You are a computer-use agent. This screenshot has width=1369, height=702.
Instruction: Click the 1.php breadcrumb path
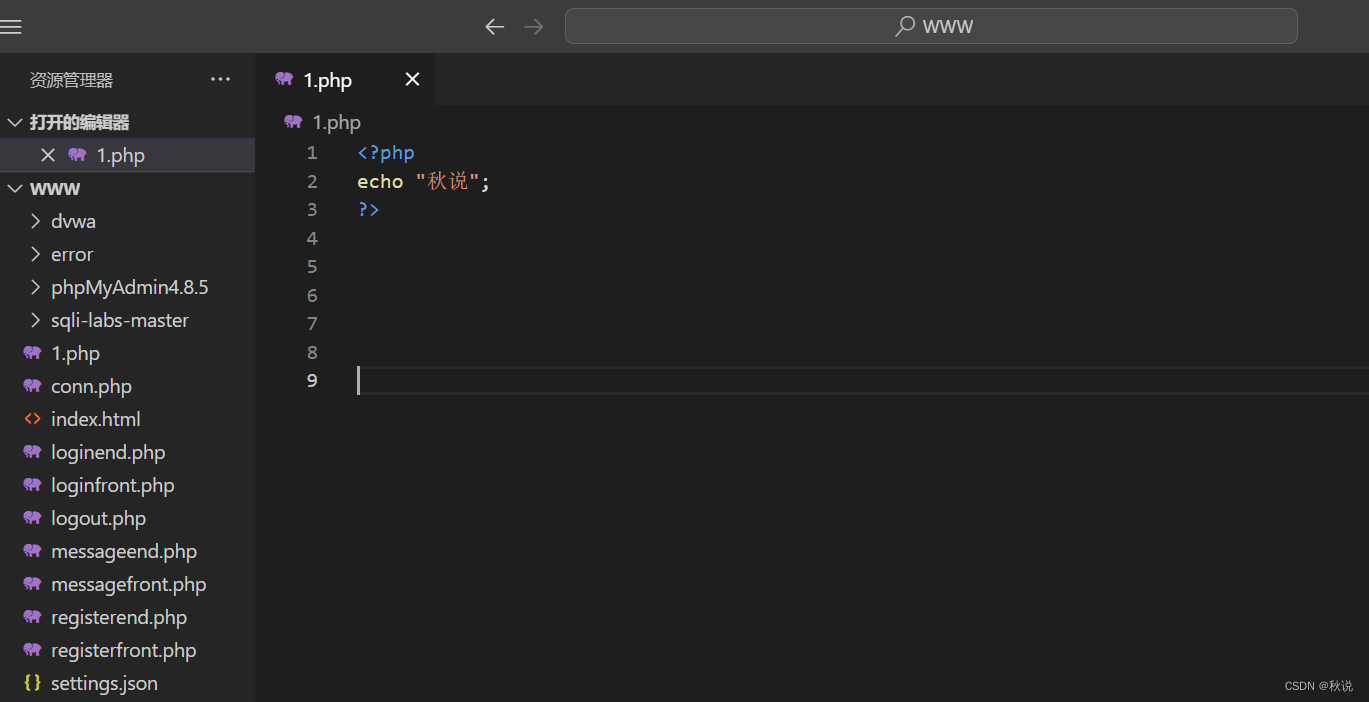click(x=336, y=122)
